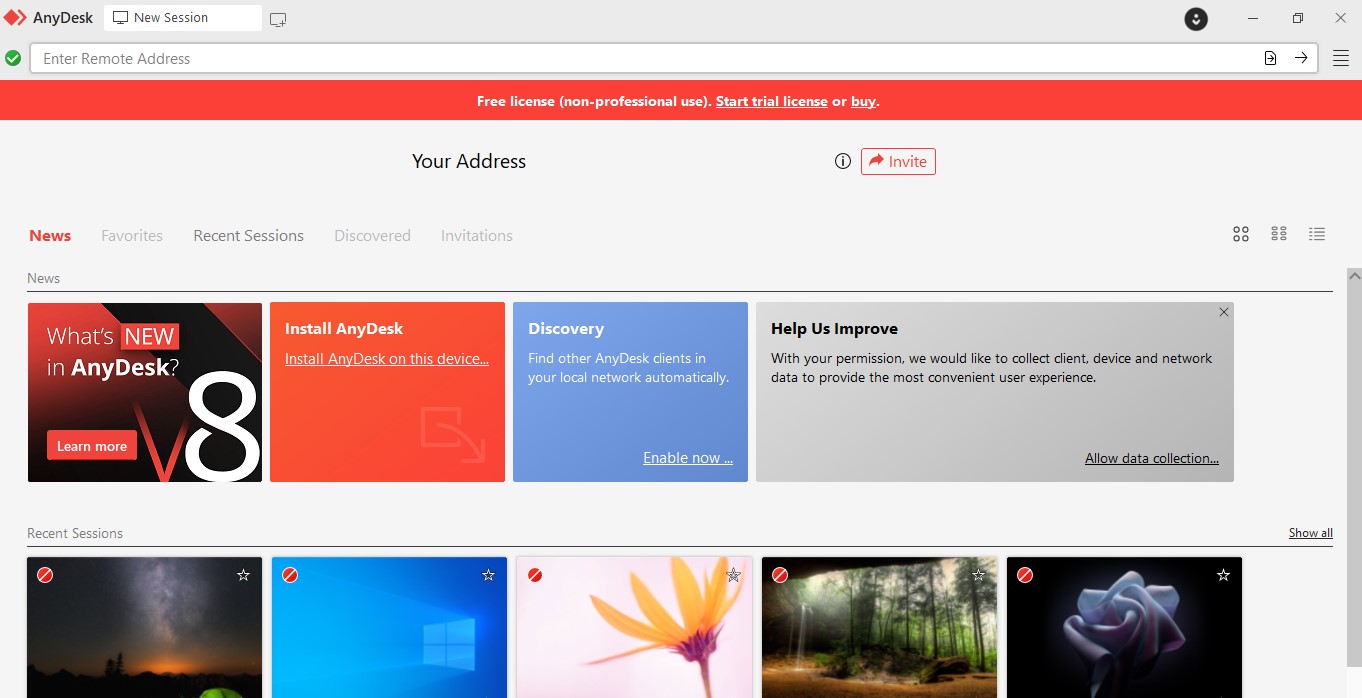This screenshot has height=698, width=1362.
Task: Click the 'Recent Sessions' section heading above thumbnails
Action: [x=75, y=533]
